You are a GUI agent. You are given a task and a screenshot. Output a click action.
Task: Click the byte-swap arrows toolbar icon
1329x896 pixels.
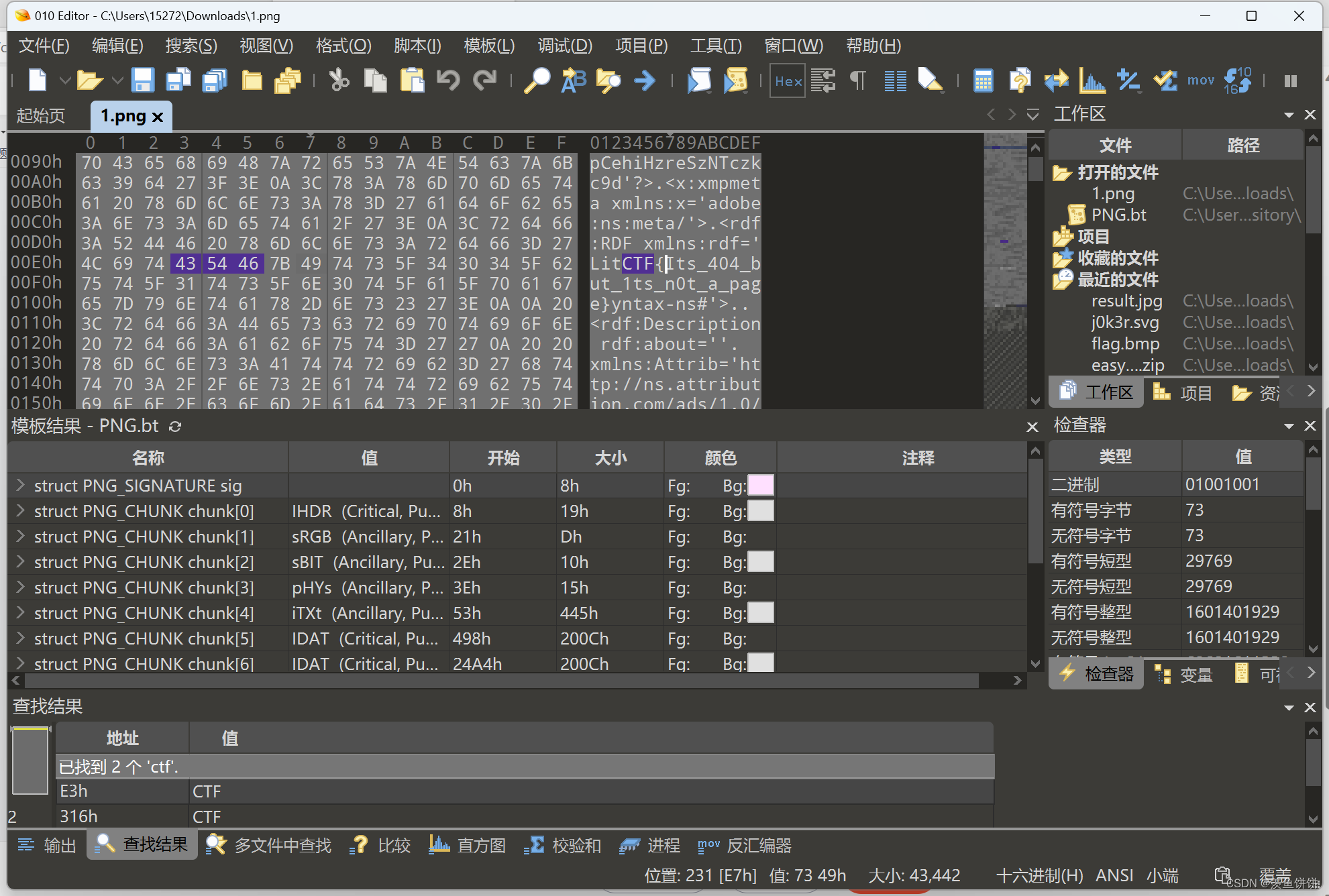click(x=1056, y=80)
